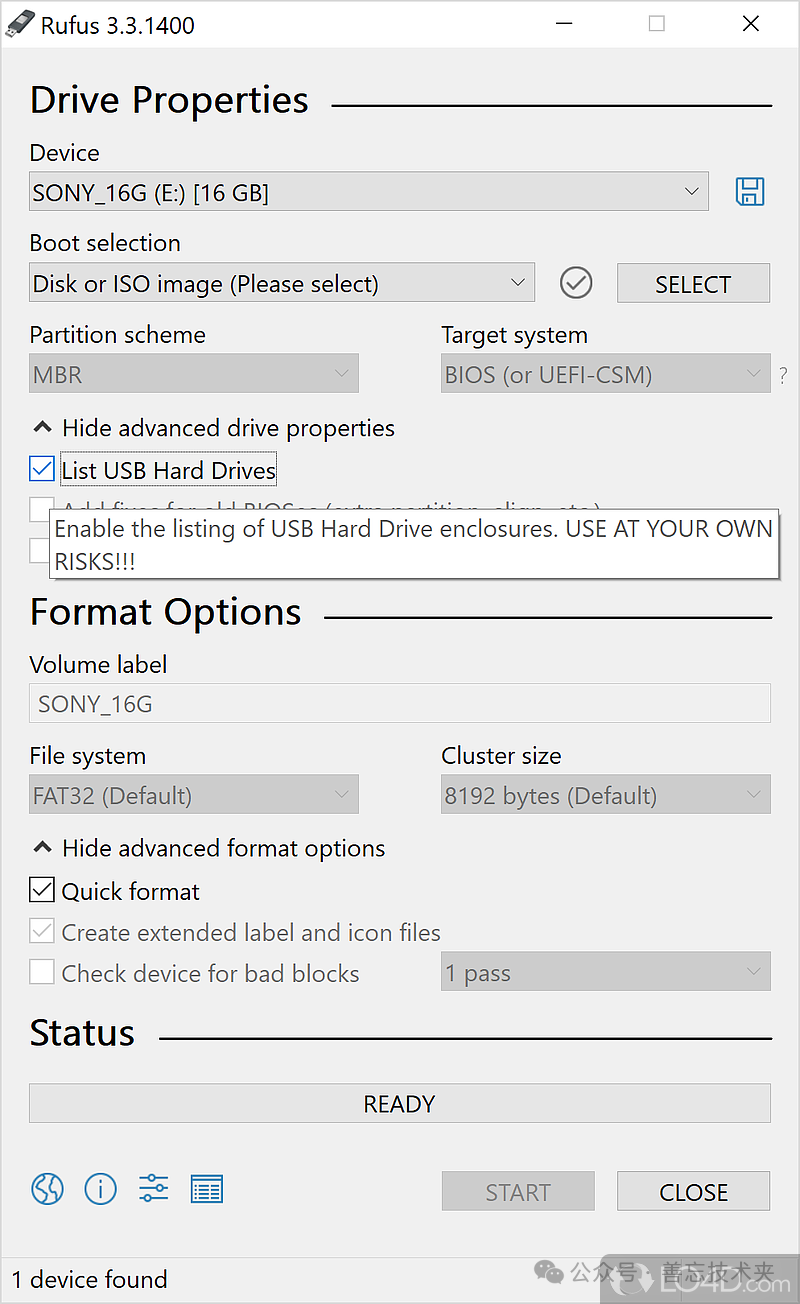Show the log list icon
This screenshot has width=800, height=1304.
point(207,1189)
